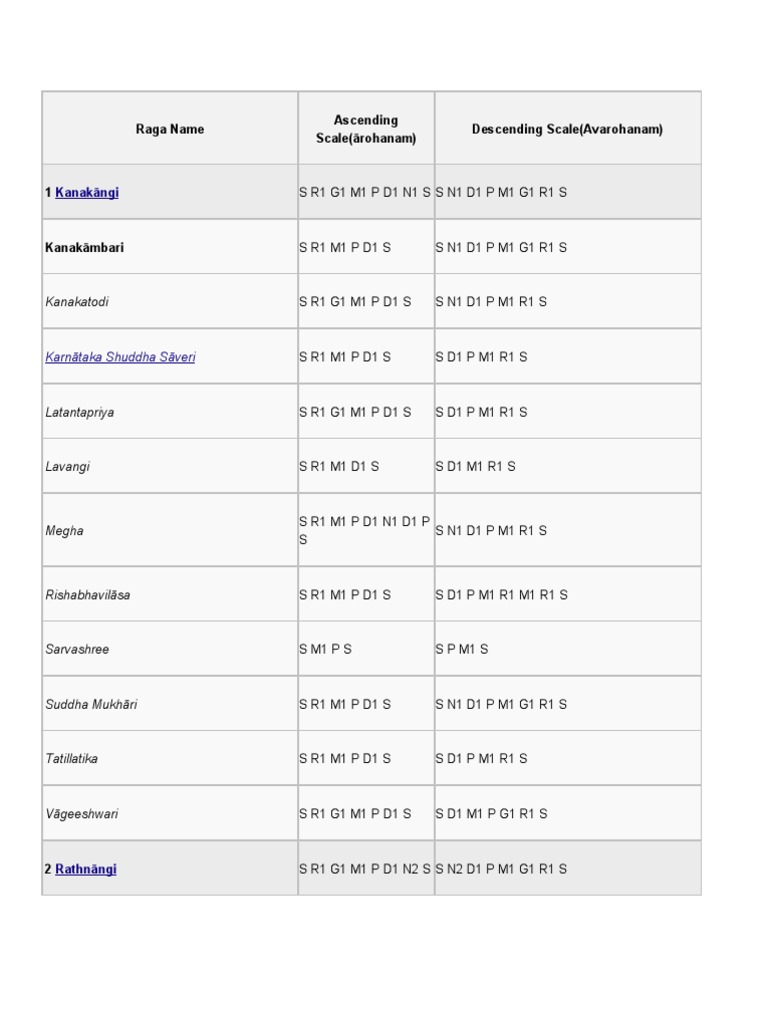Open the Karnātaka Shuddha Sāveri link

click(x=120, y=357)
